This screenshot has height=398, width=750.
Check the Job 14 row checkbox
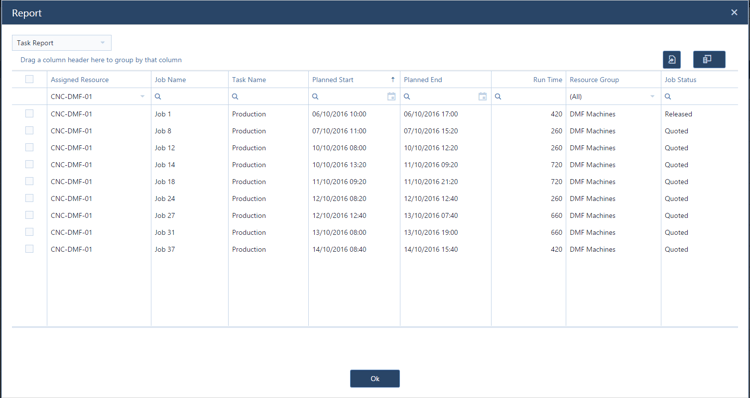[x=29, y=164]
